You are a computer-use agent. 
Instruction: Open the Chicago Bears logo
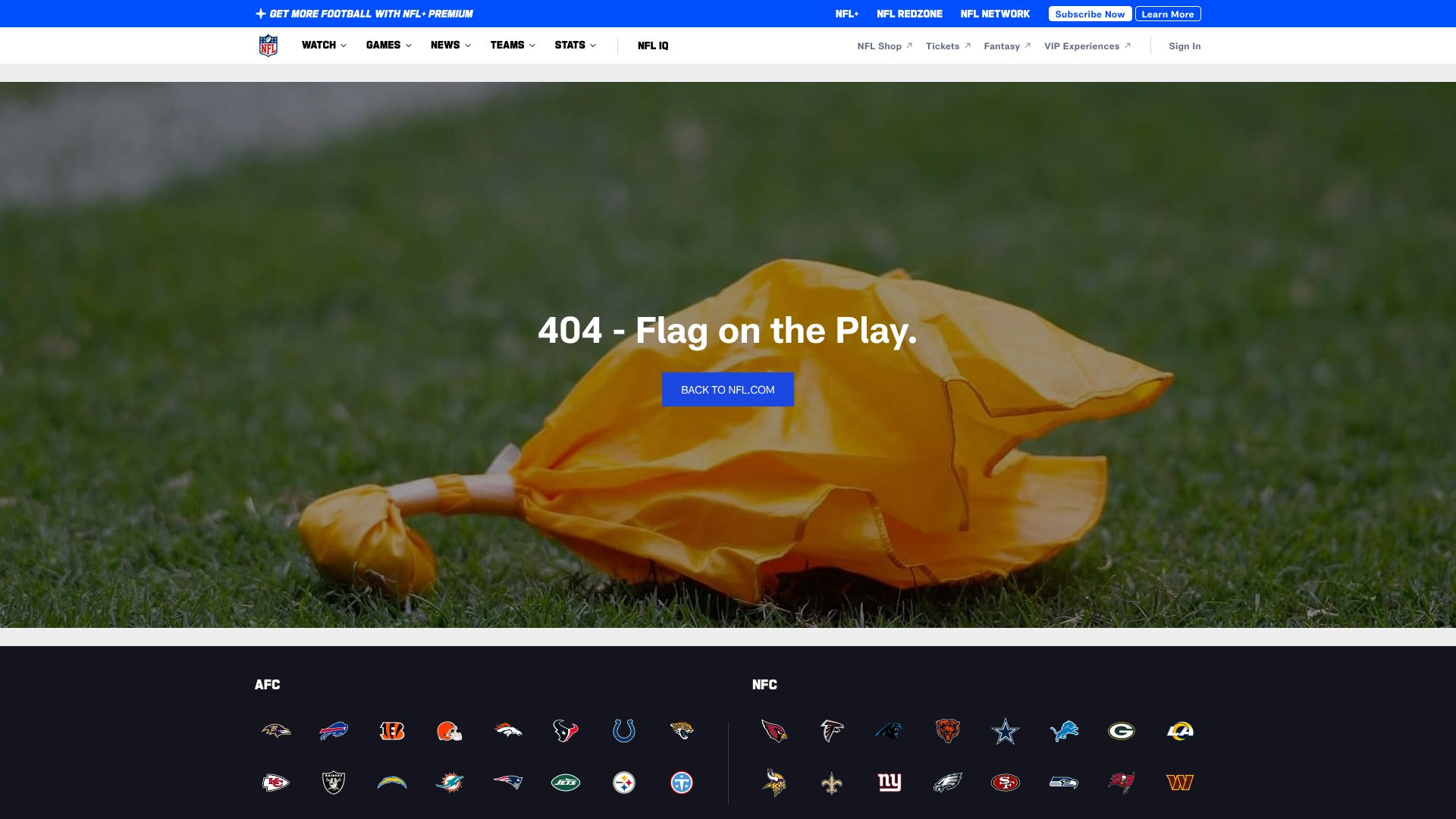click(947, 731)
